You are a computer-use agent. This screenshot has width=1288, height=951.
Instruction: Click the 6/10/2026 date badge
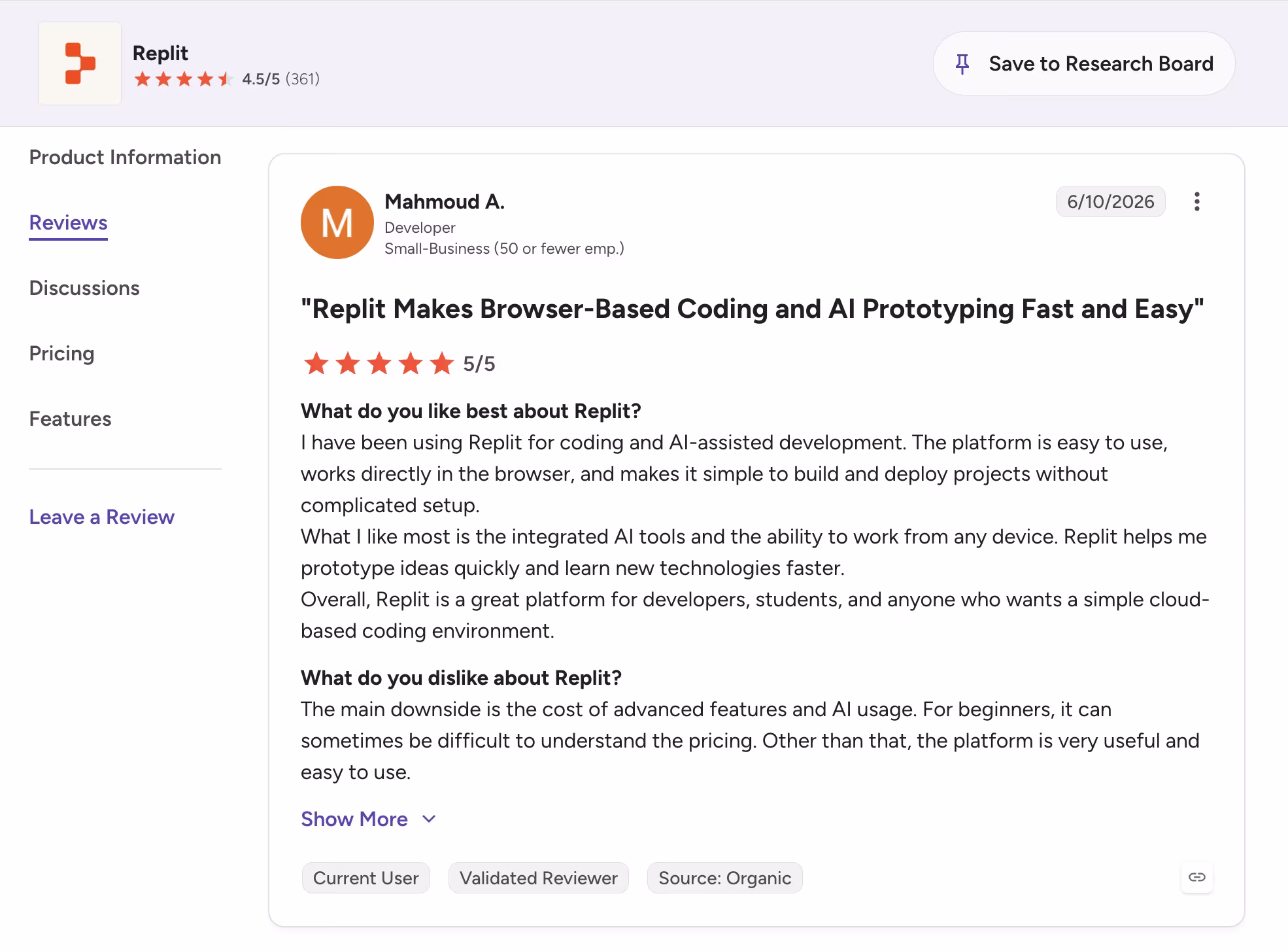(x=1110, y=201)
